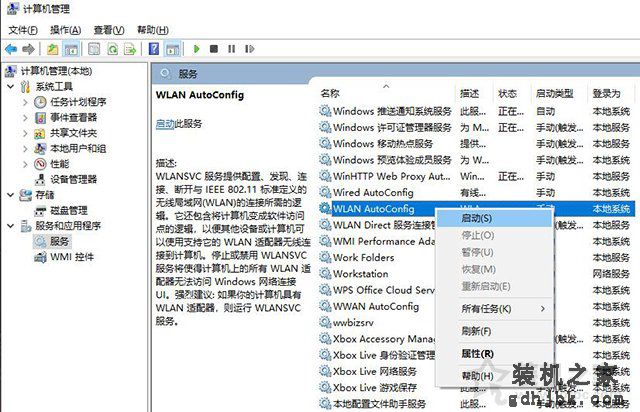Viewport: 640px width, 412px height.
Task: Collapse the 存储 tree node
Action: (x=11, y=195)
